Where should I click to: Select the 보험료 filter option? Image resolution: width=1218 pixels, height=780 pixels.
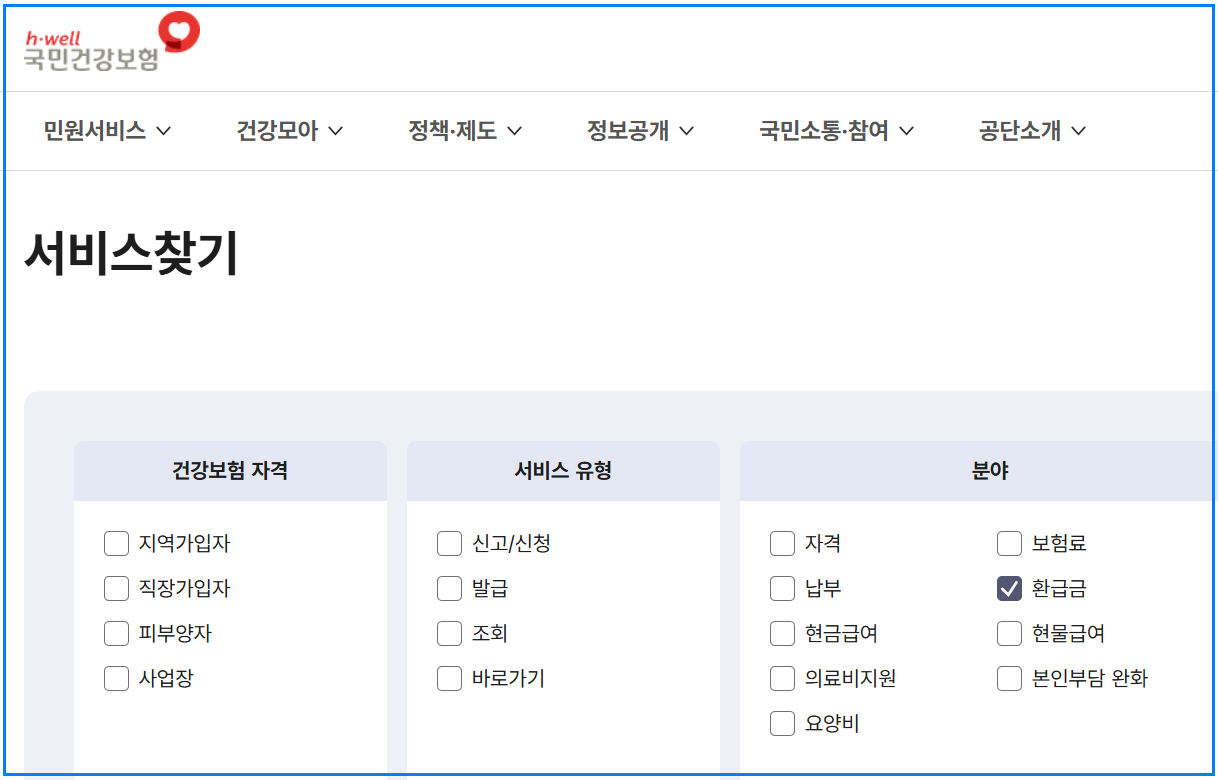(1010, 543)
